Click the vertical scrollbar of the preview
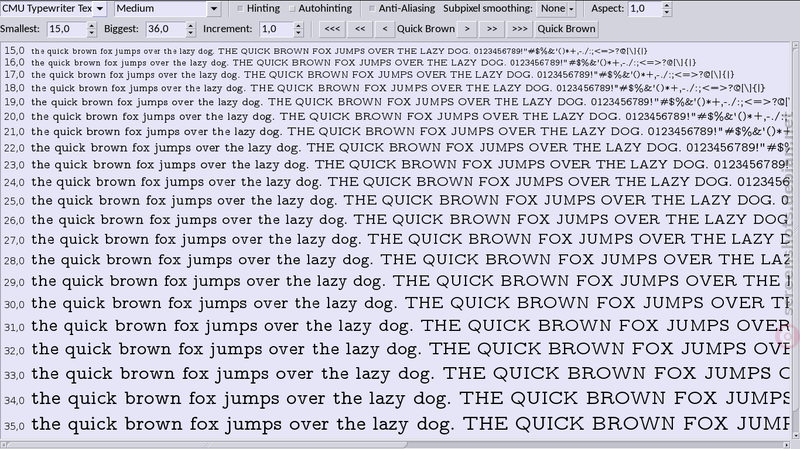The height and width of the screenshot is (449, 800). pyautogui.click(x=795, y=240)
